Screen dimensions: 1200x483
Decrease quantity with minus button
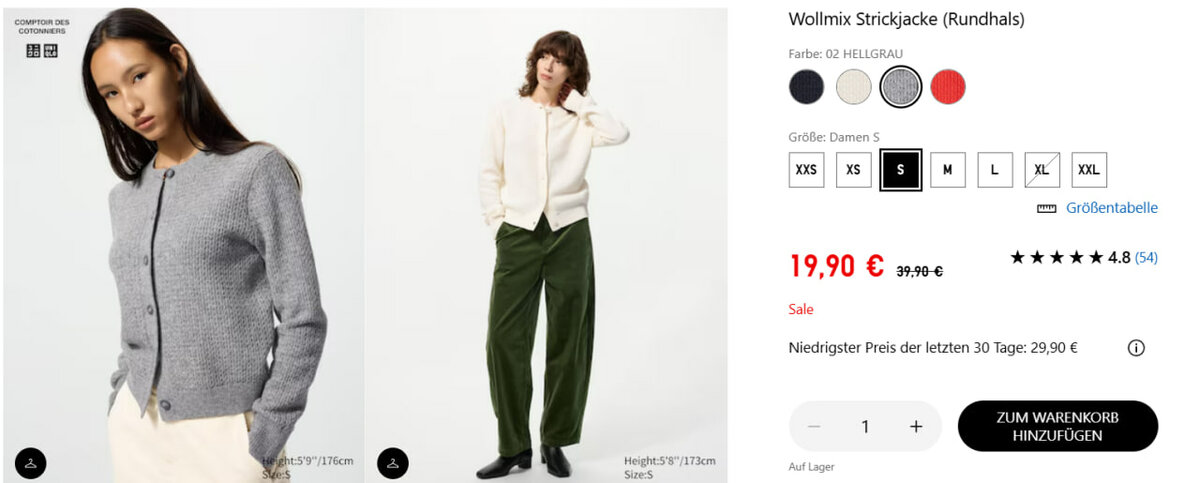tap(814, 427)
